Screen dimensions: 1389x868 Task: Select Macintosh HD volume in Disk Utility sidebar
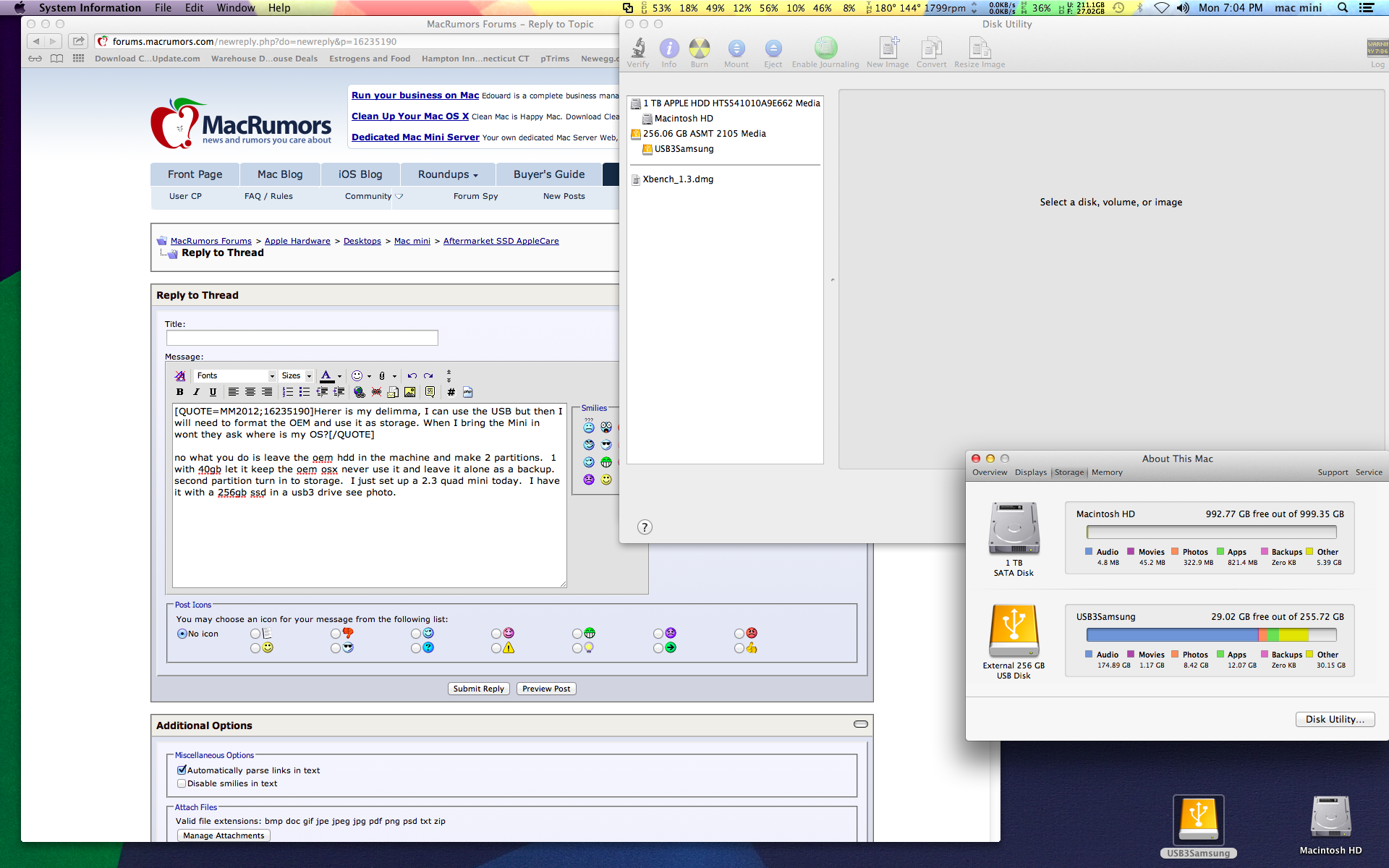tap(683, 119)
